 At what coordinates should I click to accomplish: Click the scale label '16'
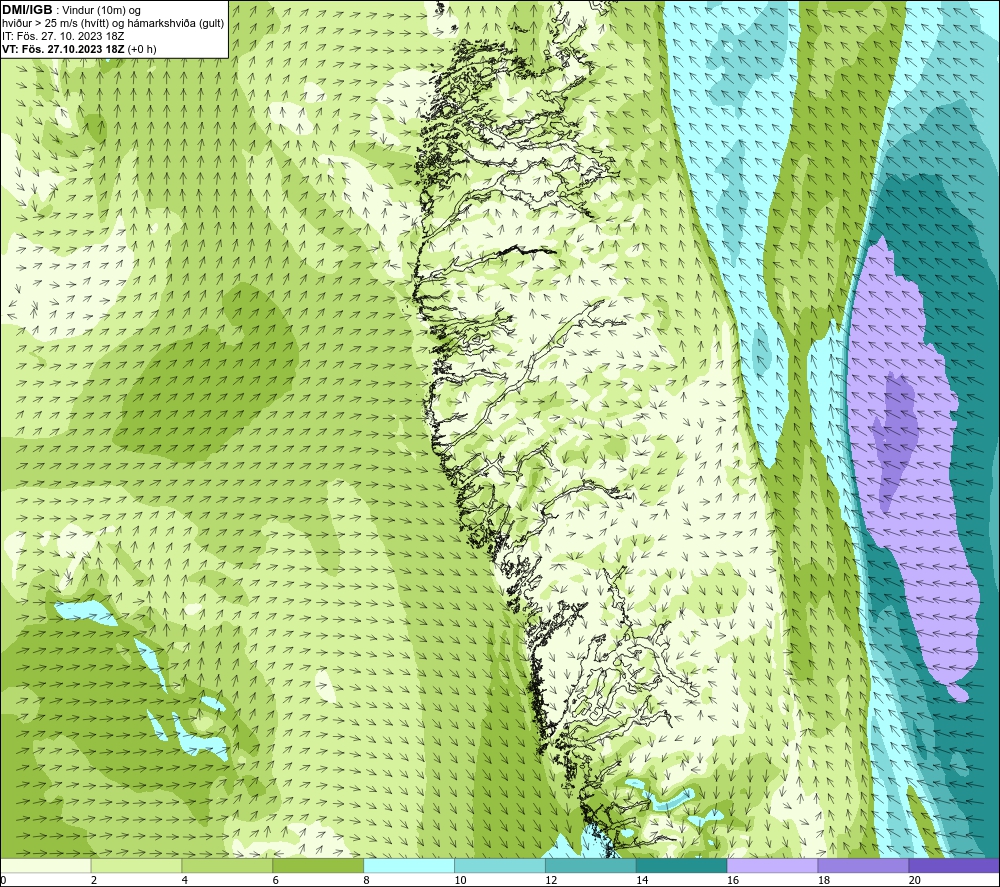[733, 881]
